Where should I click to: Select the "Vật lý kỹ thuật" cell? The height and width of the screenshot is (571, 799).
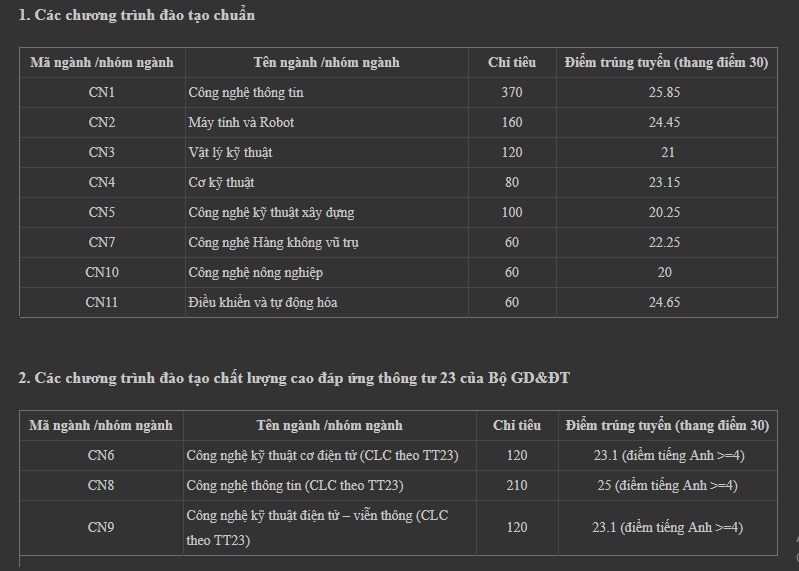230,153
